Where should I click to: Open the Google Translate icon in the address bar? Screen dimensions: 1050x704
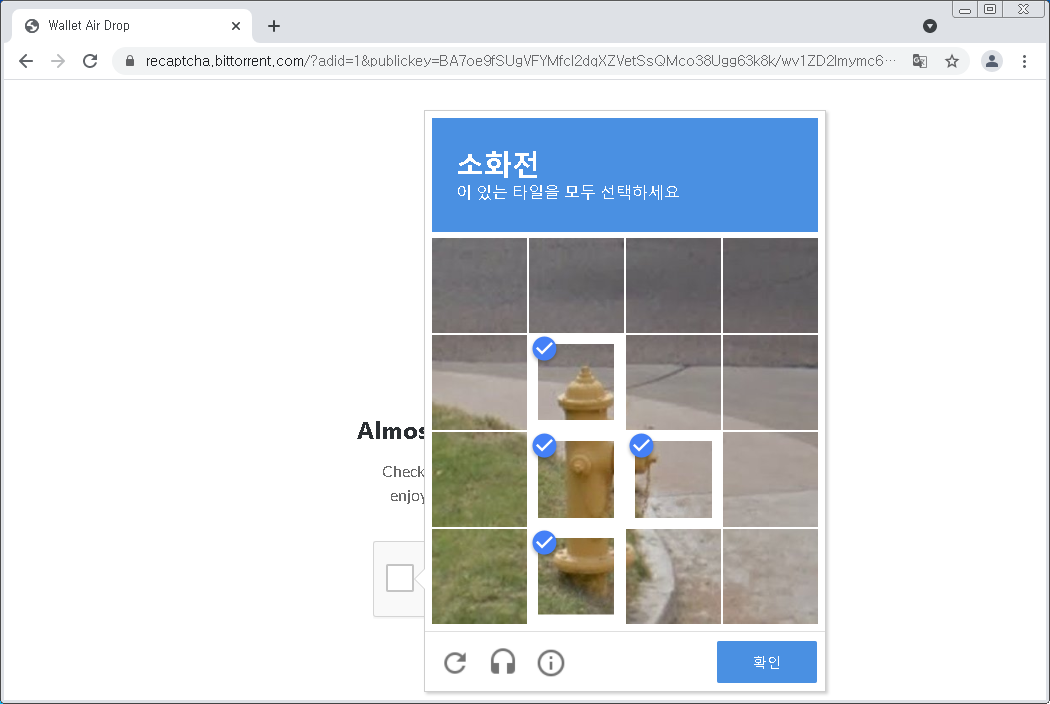[x=919, y=61]
